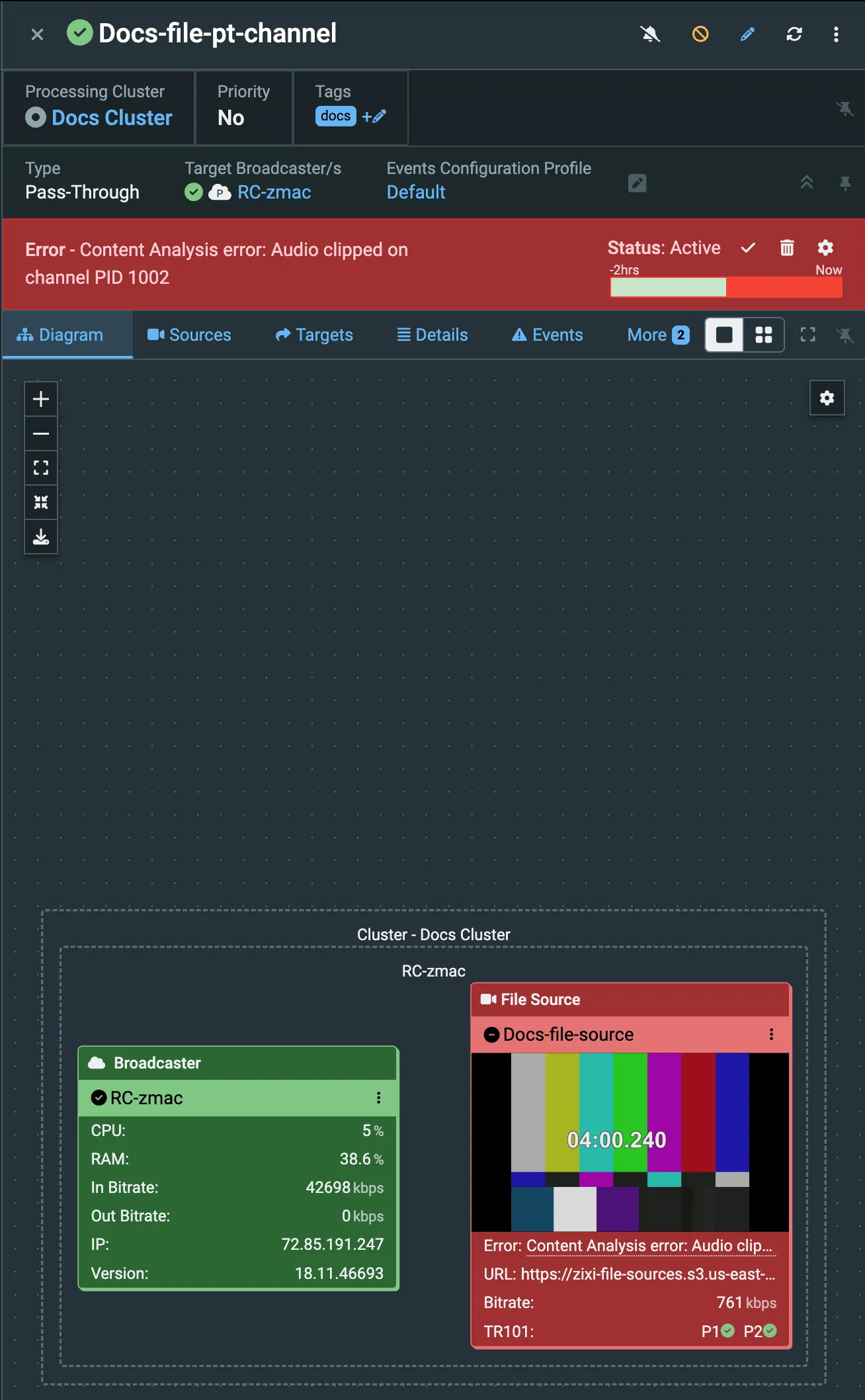
Task: Click the color bars source thumbnail
Action: point(630,1142)
